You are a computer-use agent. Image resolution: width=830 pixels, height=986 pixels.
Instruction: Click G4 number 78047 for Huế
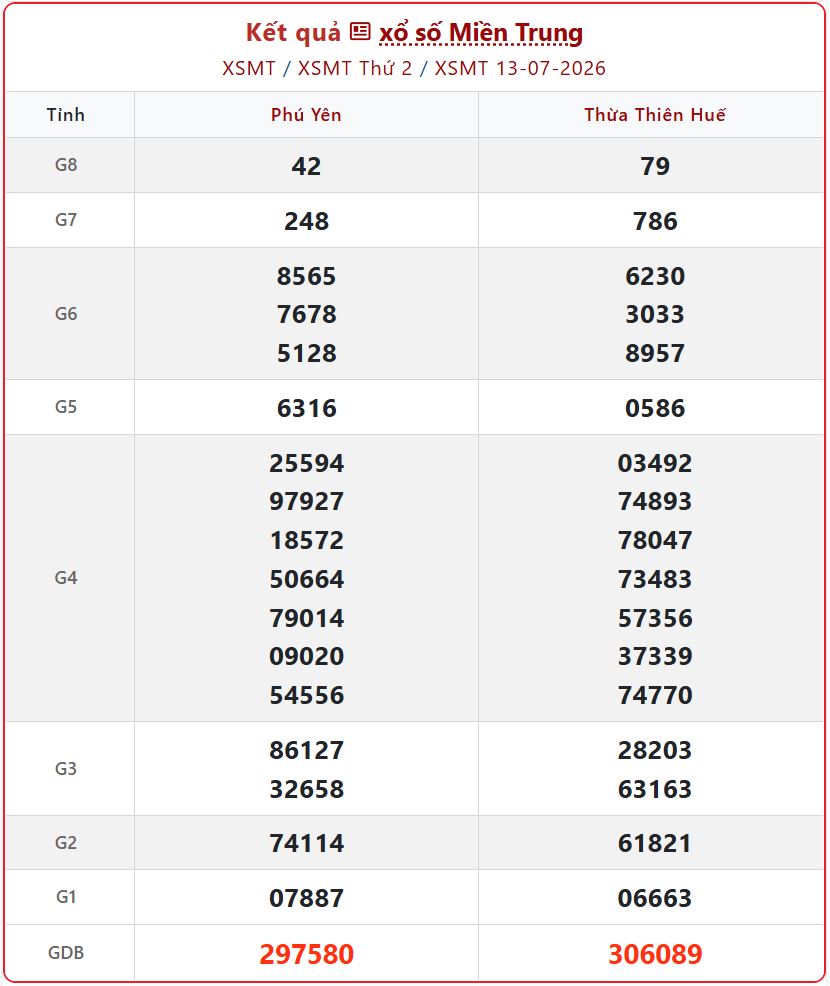(655, 540)
